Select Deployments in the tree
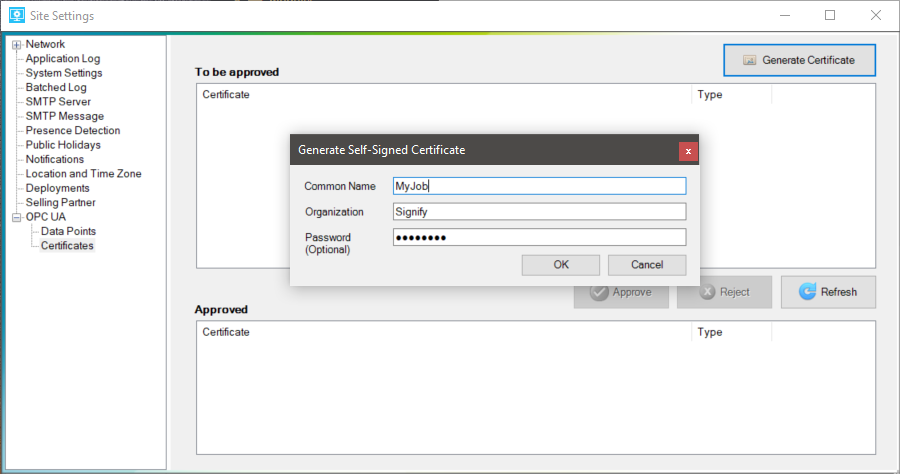The image size is (900, 474). click(57, 188)
